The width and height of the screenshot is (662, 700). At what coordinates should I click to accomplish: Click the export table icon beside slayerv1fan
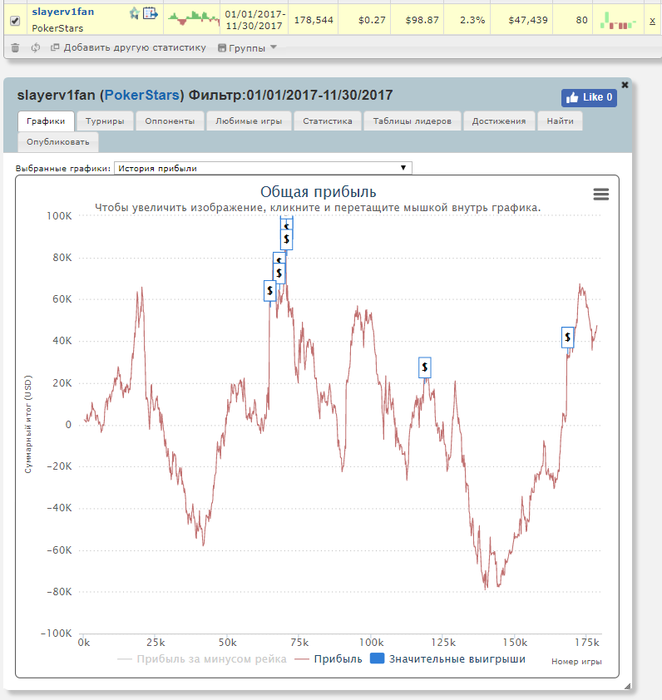pos(150,13)
